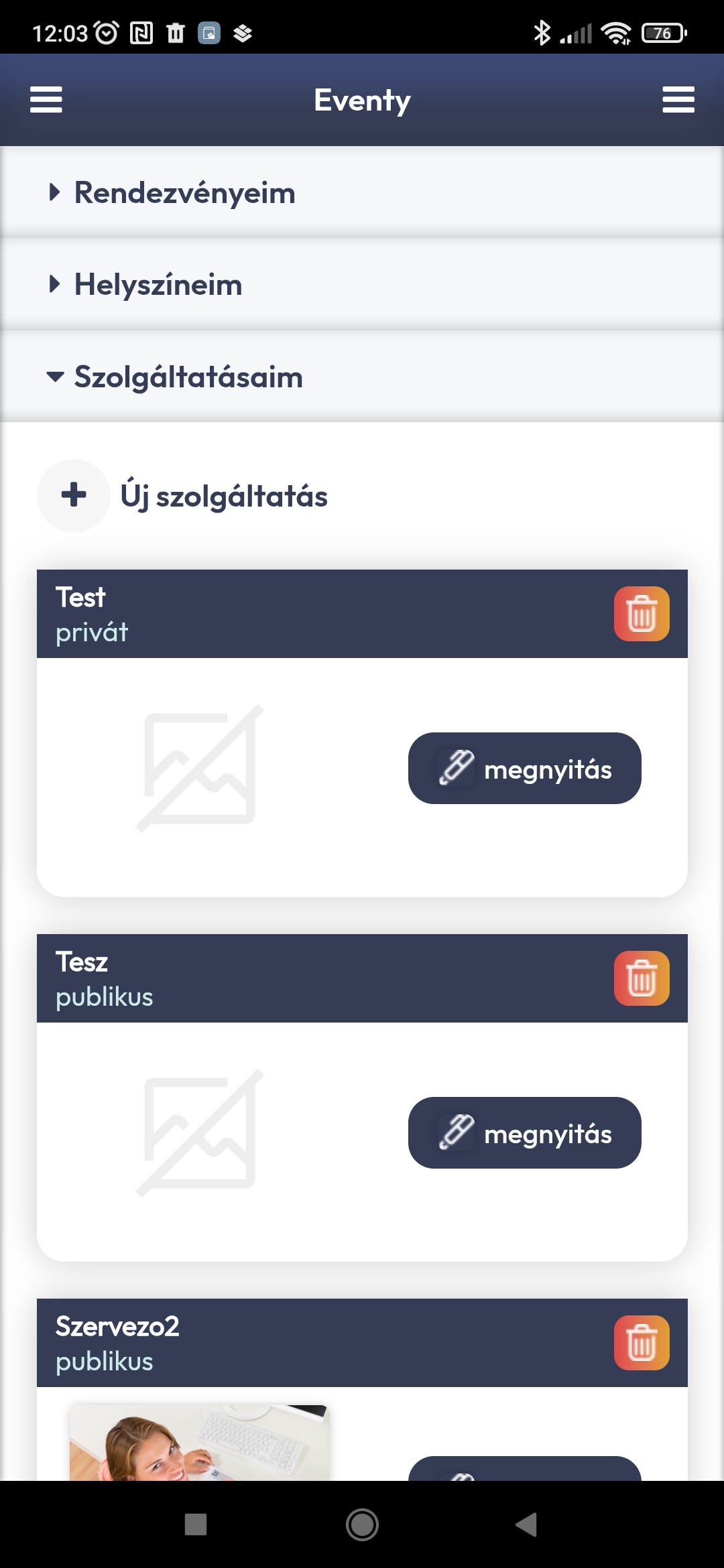Tap the Szervezo2 service photo
724x1568 pixels.
click(199, 1444)
